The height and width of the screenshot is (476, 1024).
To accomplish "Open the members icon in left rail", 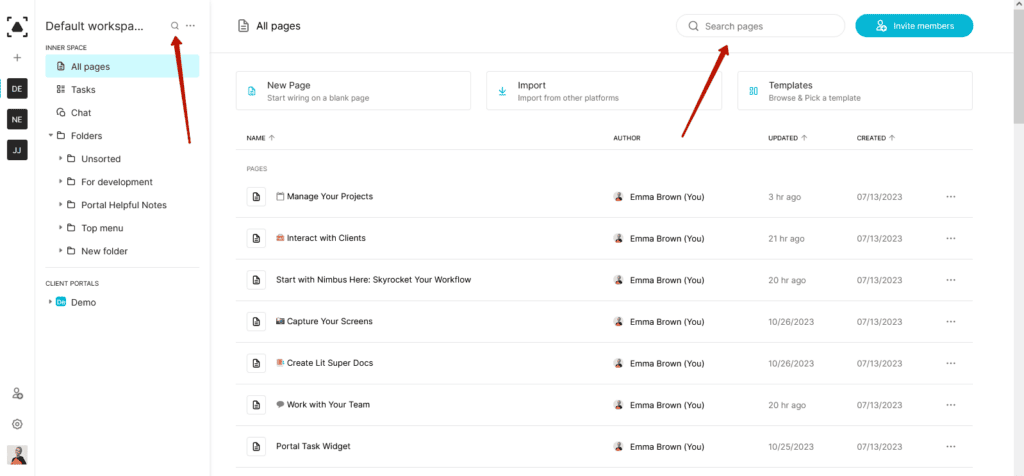I will 17,394.
